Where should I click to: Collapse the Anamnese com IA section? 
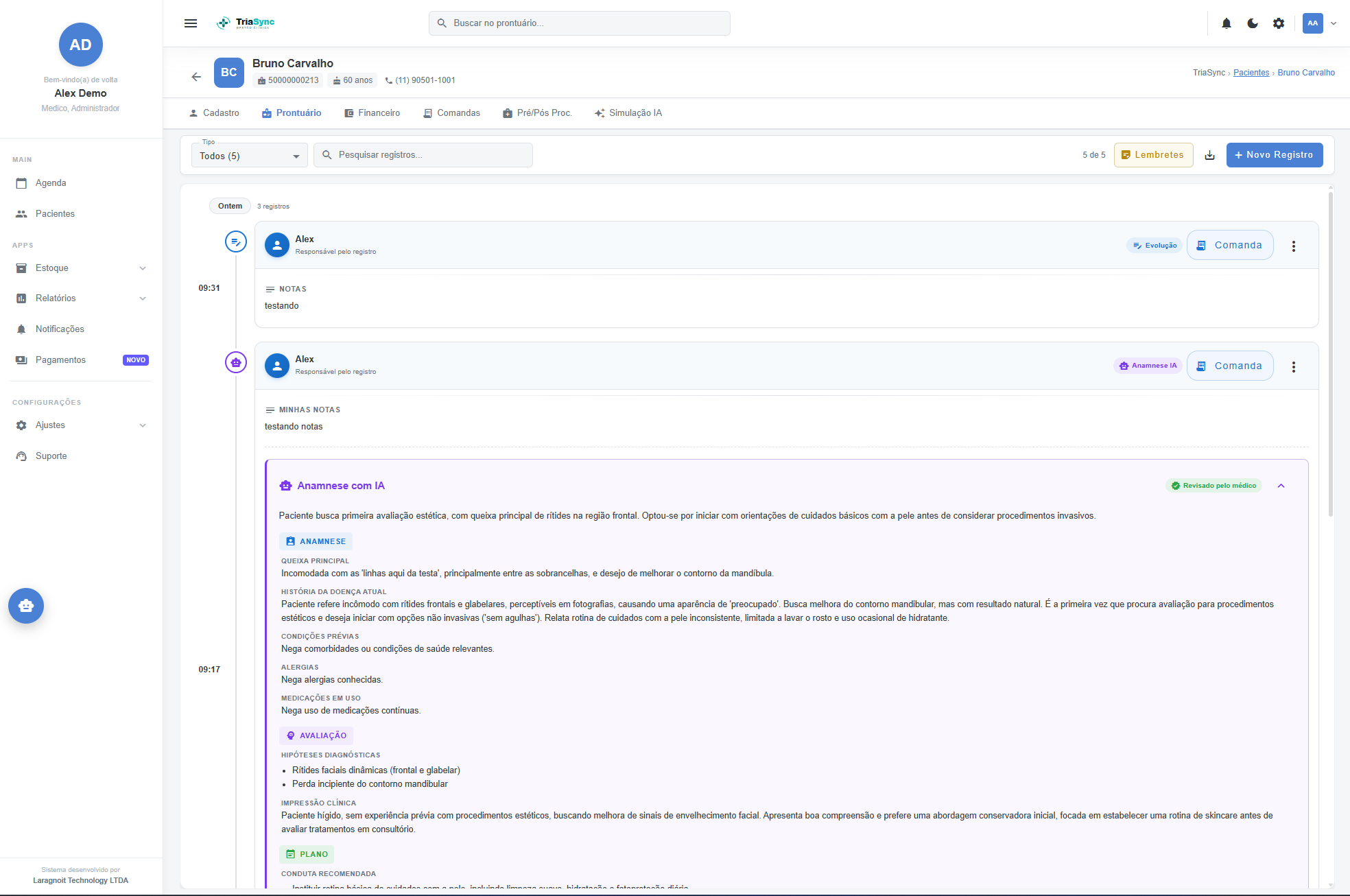click(1281, 486)
